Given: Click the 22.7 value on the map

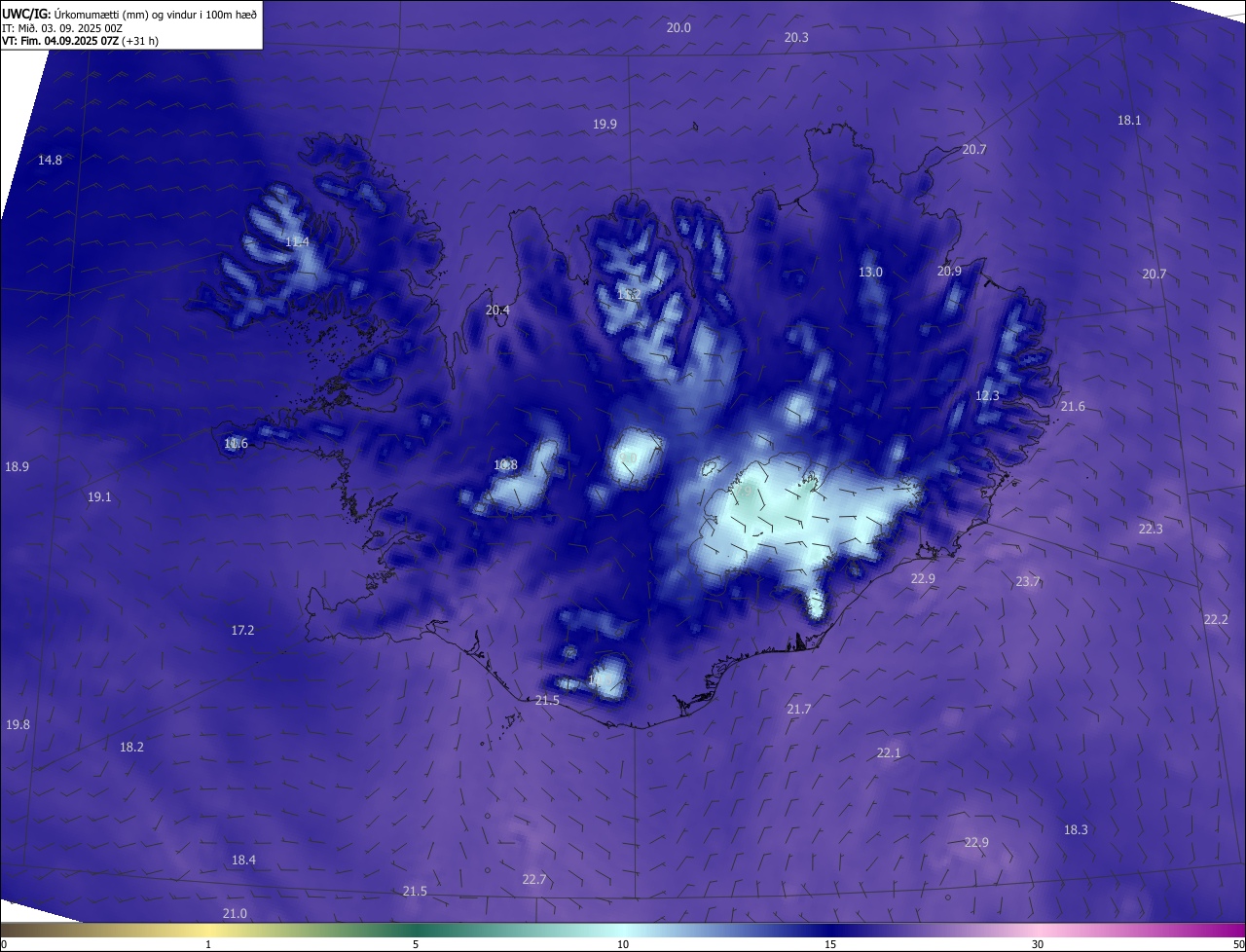Looking at the screenshot, I should click(534, 879).
